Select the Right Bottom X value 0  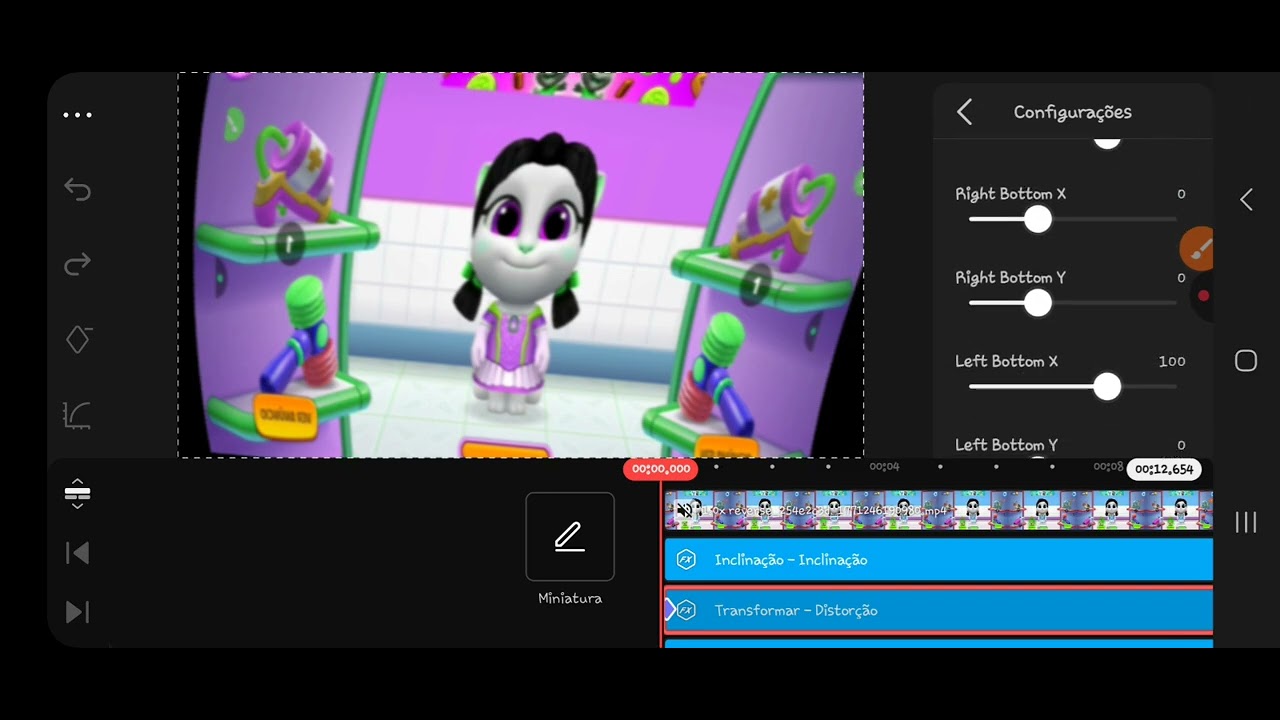(x=1181, y=194)
